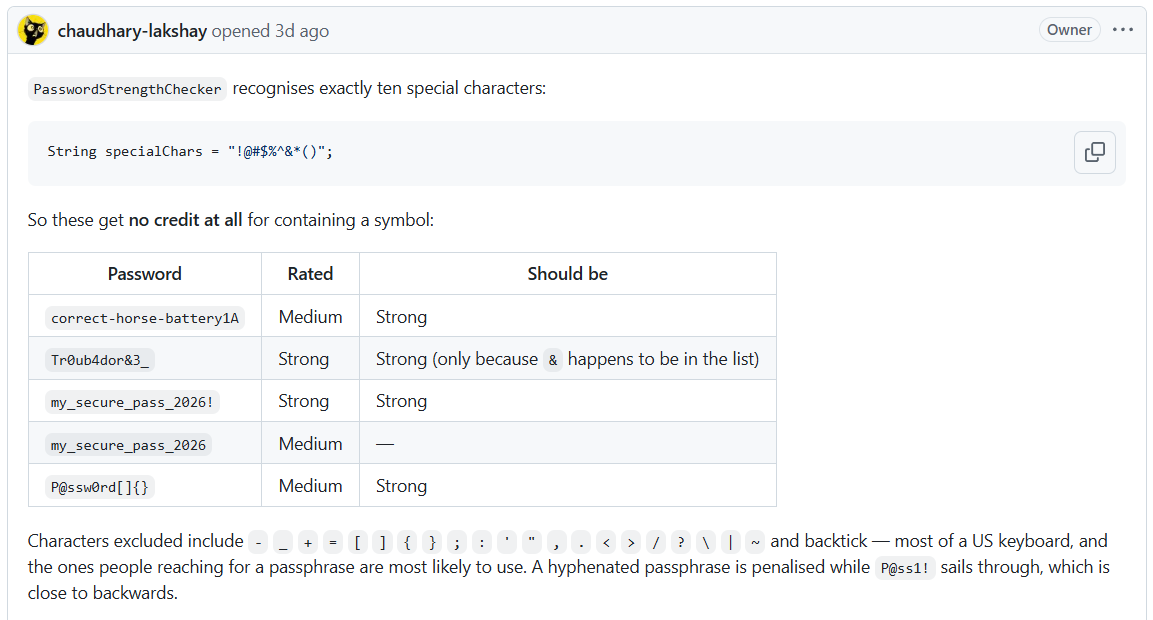Open the three-dot comment options menu
Image resolution: width=1153 pixels, height=620 pixels.
[1122, 30]
